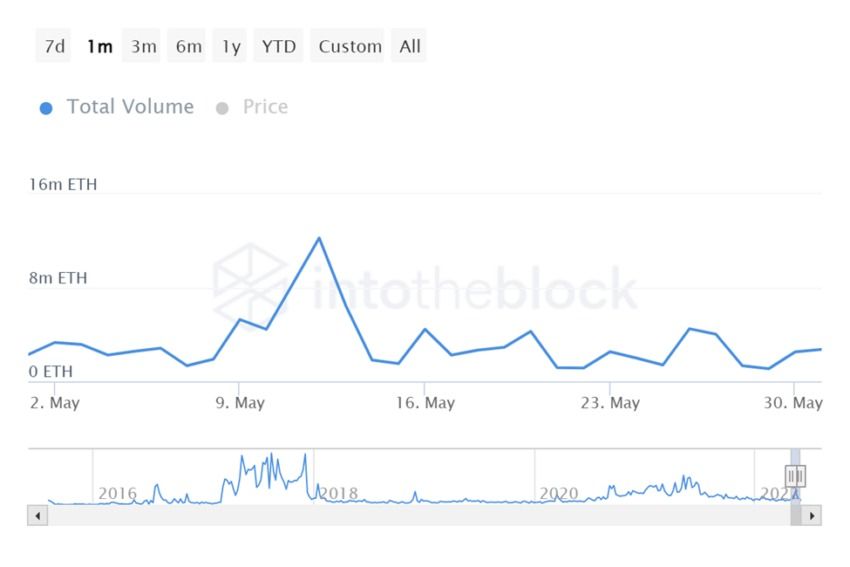850x567 pixels.
Task: Open the Custom date range
Action: click(x=350, y=46)
